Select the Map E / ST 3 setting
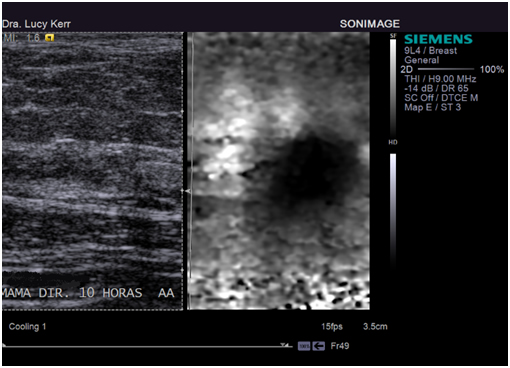 pos(432,107)
